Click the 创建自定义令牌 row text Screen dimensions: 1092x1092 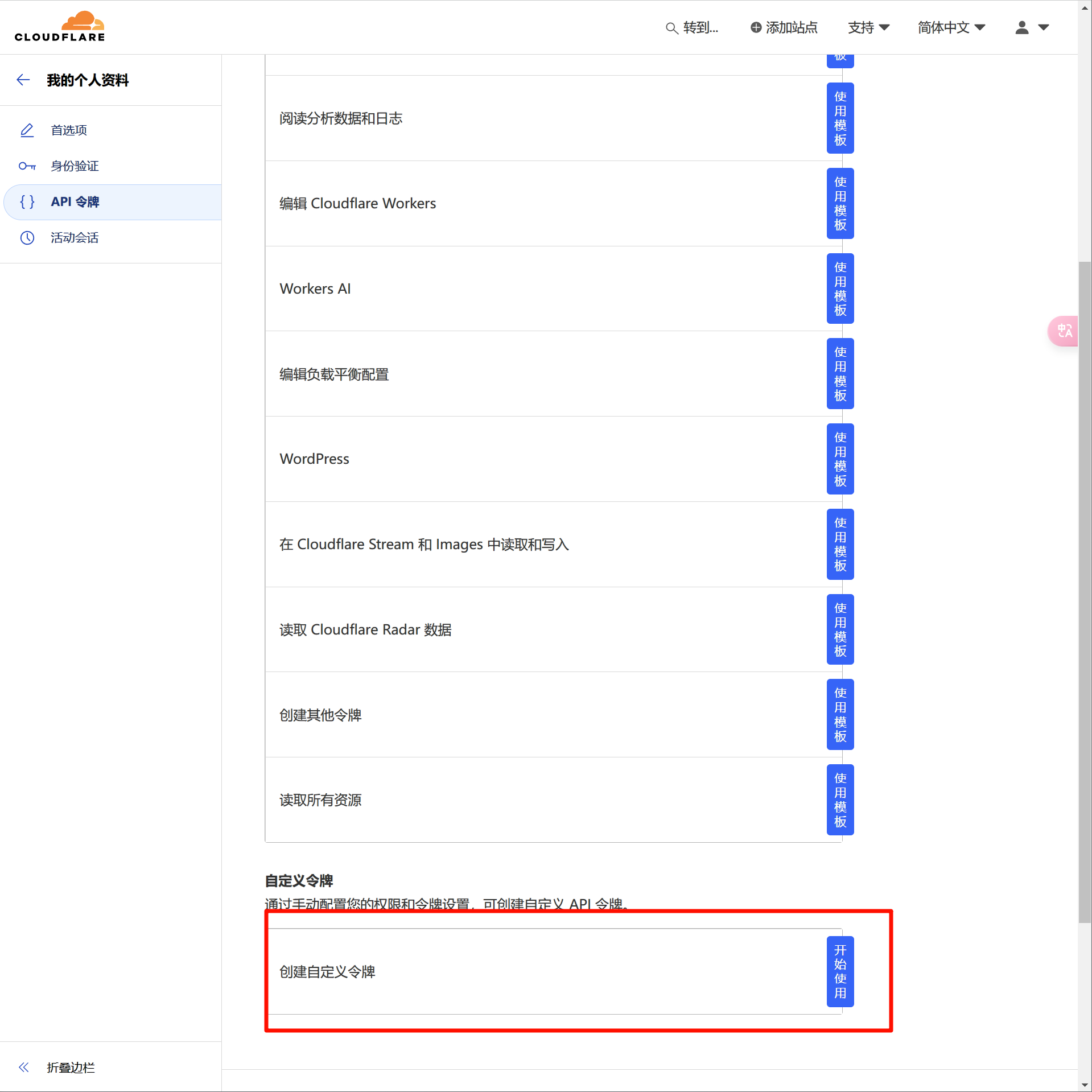click(x=327, y=971)
